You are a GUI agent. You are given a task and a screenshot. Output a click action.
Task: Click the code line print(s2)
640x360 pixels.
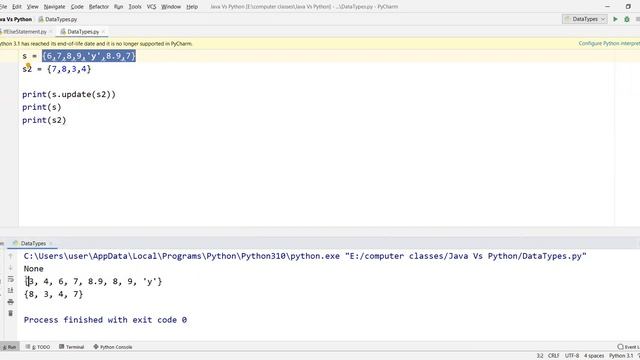[44, 120]
